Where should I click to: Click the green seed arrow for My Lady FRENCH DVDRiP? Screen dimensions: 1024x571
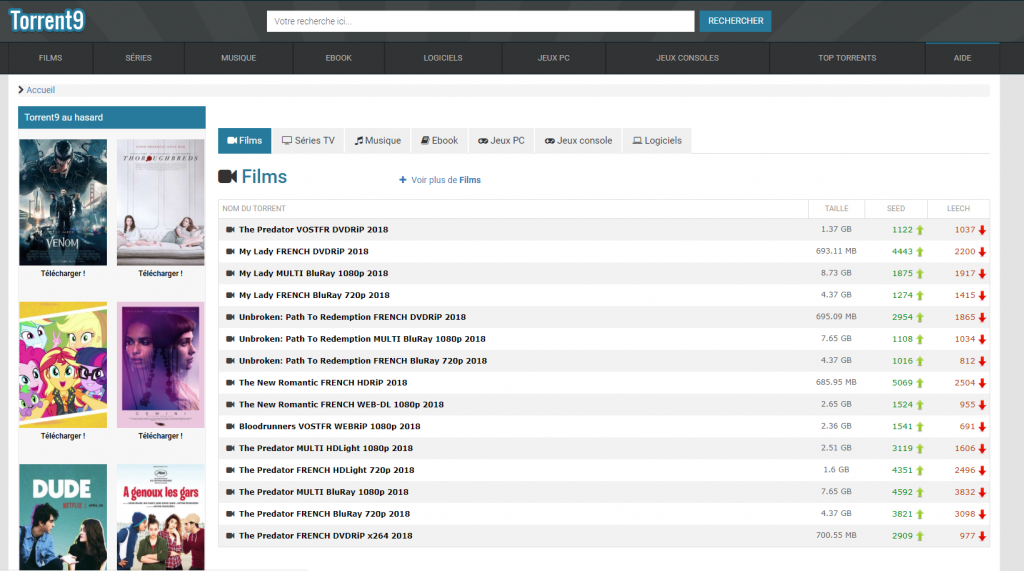coord(920,252)
